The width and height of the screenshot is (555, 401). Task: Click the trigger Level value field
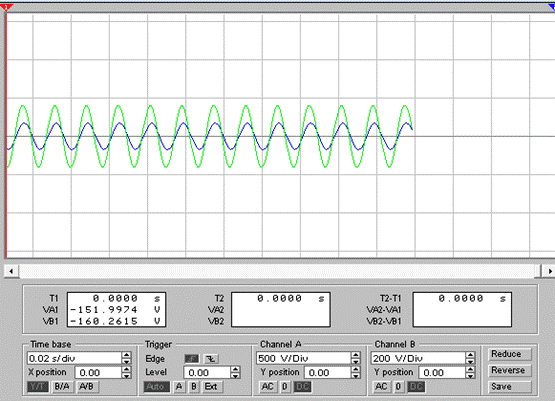pos(207,373)
